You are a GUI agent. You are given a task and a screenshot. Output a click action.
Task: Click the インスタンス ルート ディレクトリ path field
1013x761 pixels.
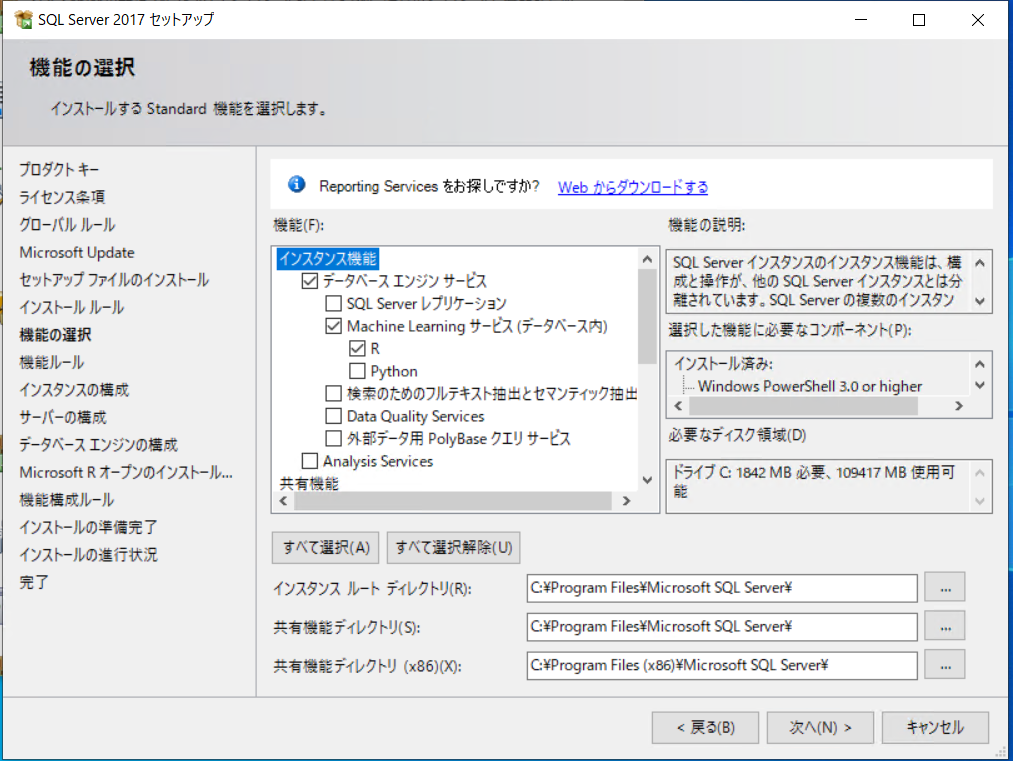pyautogui.click(x=722, y=588)
